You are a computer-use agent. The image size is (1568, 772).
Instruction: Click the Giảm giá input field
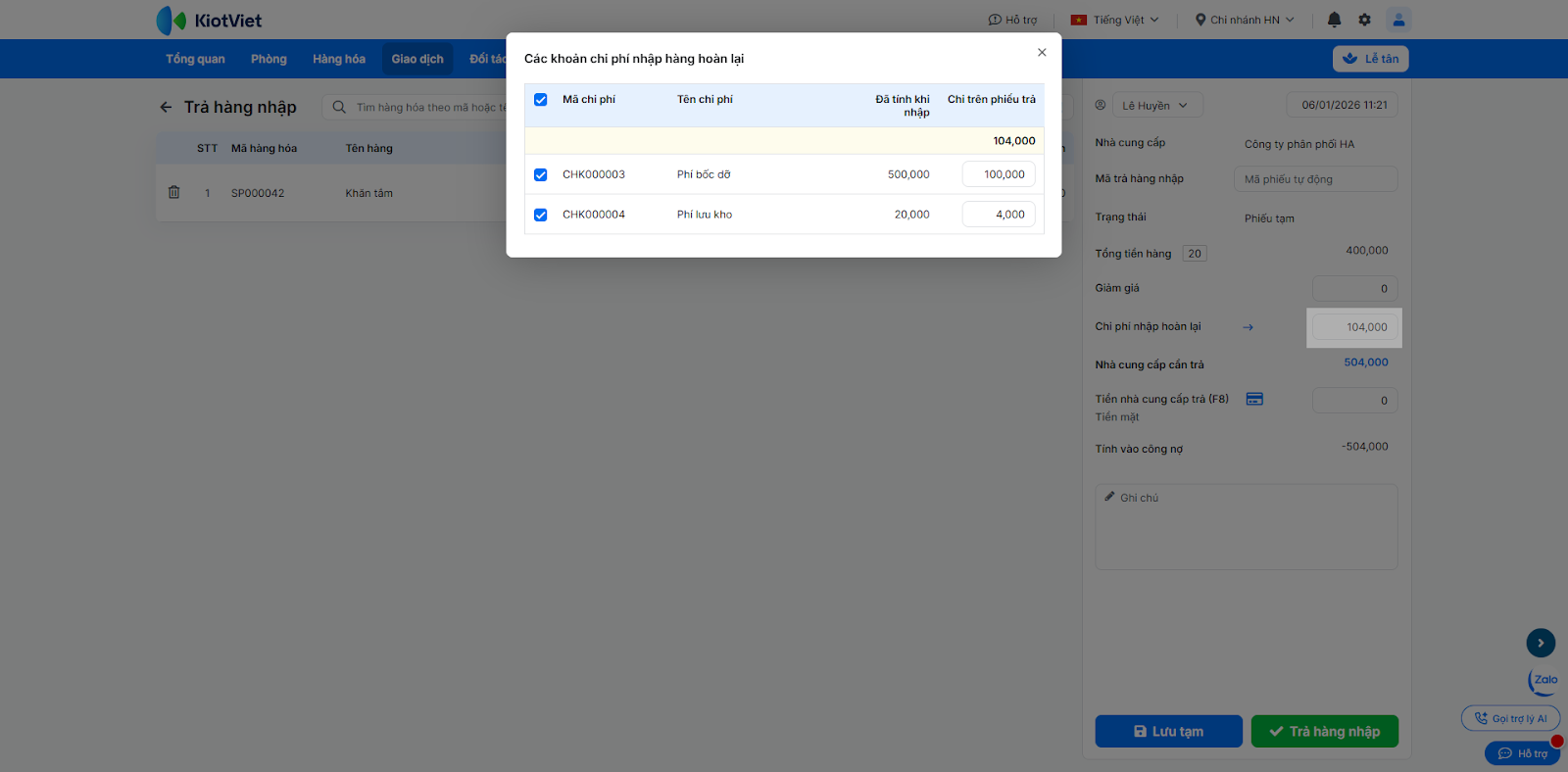[1354, 289]
